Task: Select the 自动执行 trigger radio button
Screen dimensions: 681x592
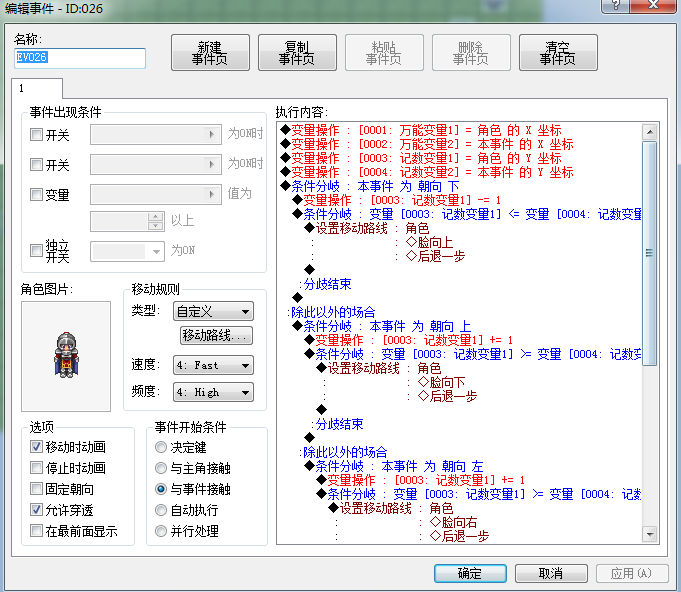Action: (161, 510)
